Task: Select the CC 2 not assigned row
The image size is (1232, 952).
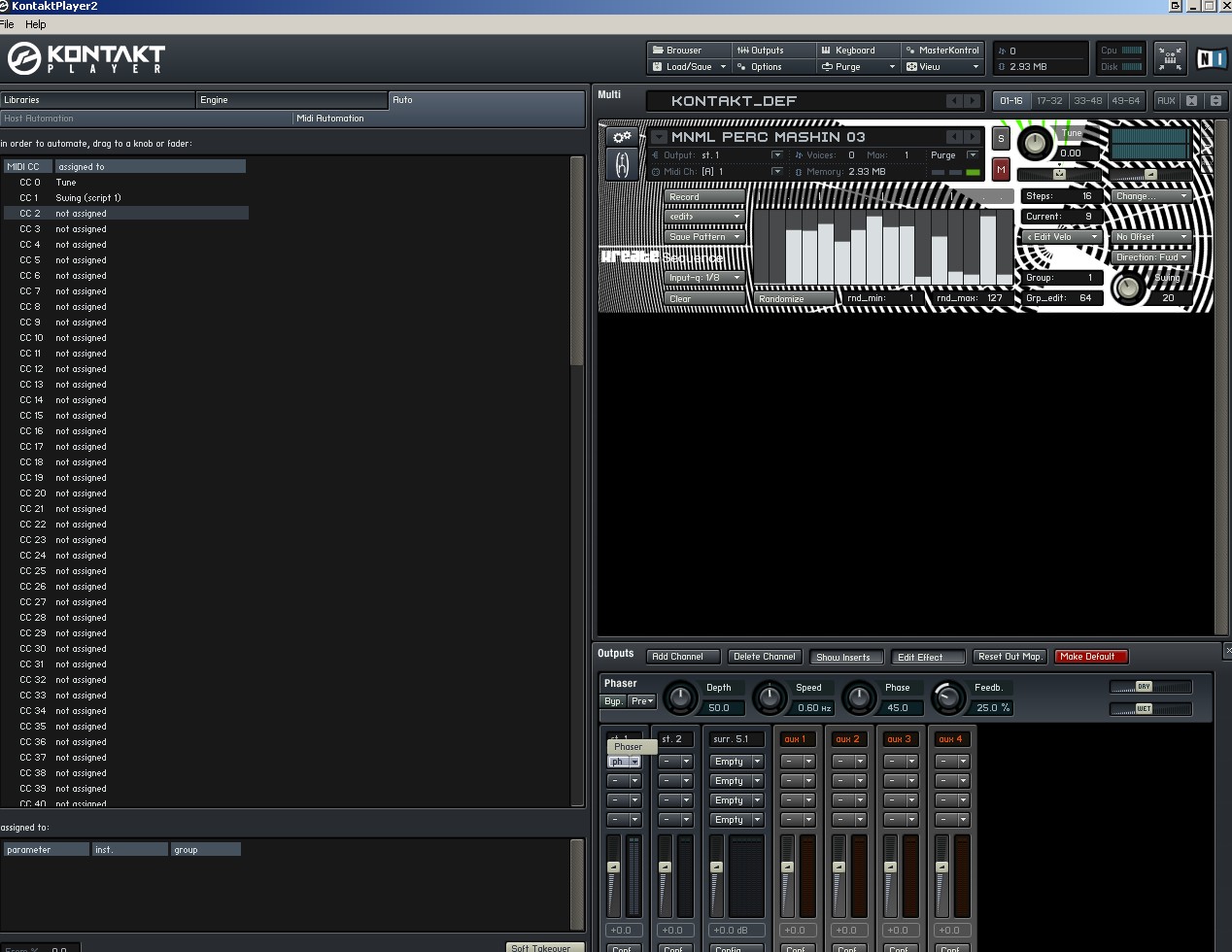Action: coord(126,214)
